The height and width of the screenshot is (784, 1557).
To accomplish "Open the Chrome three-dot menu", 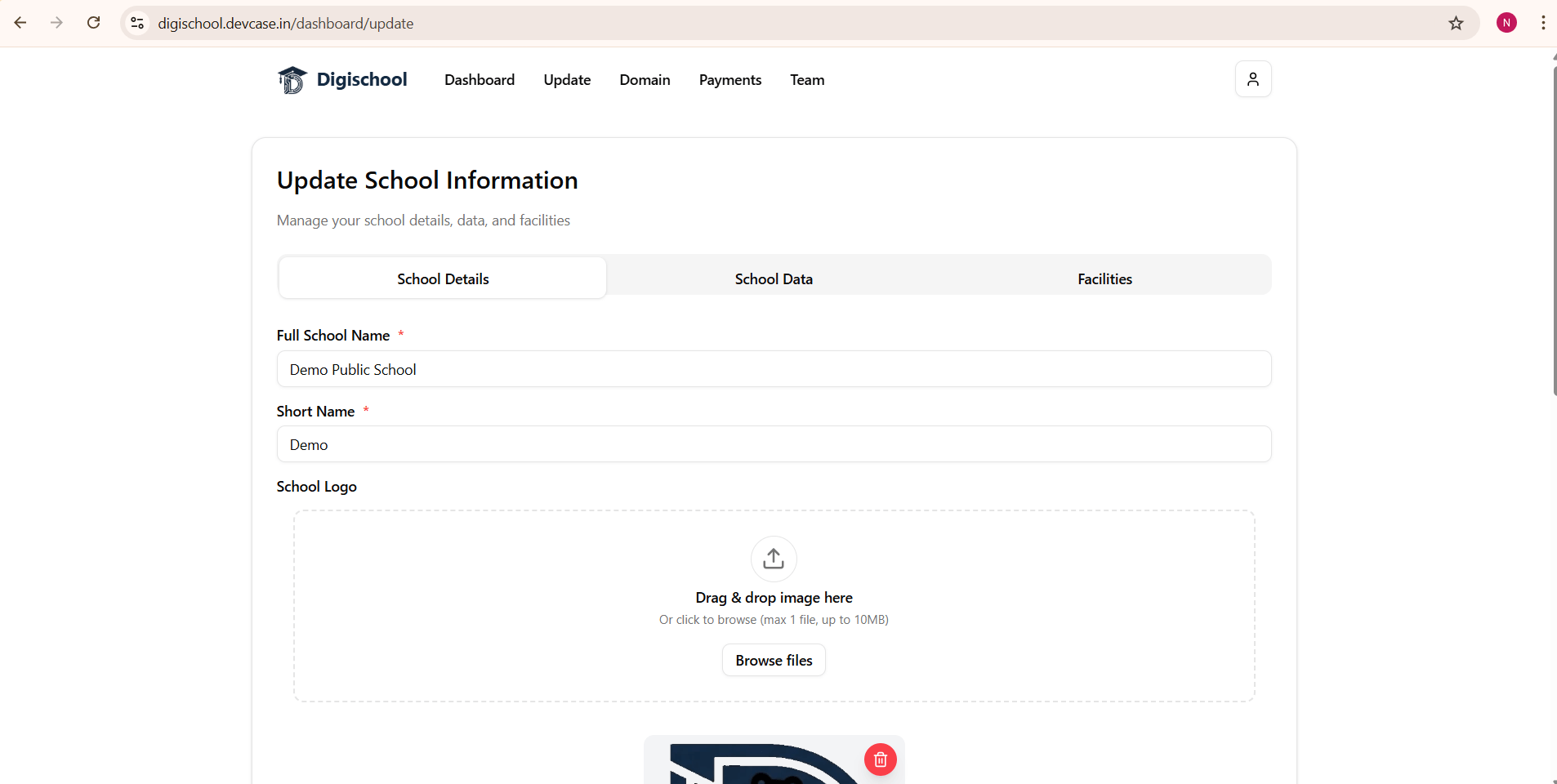I will click(1543, 23).
